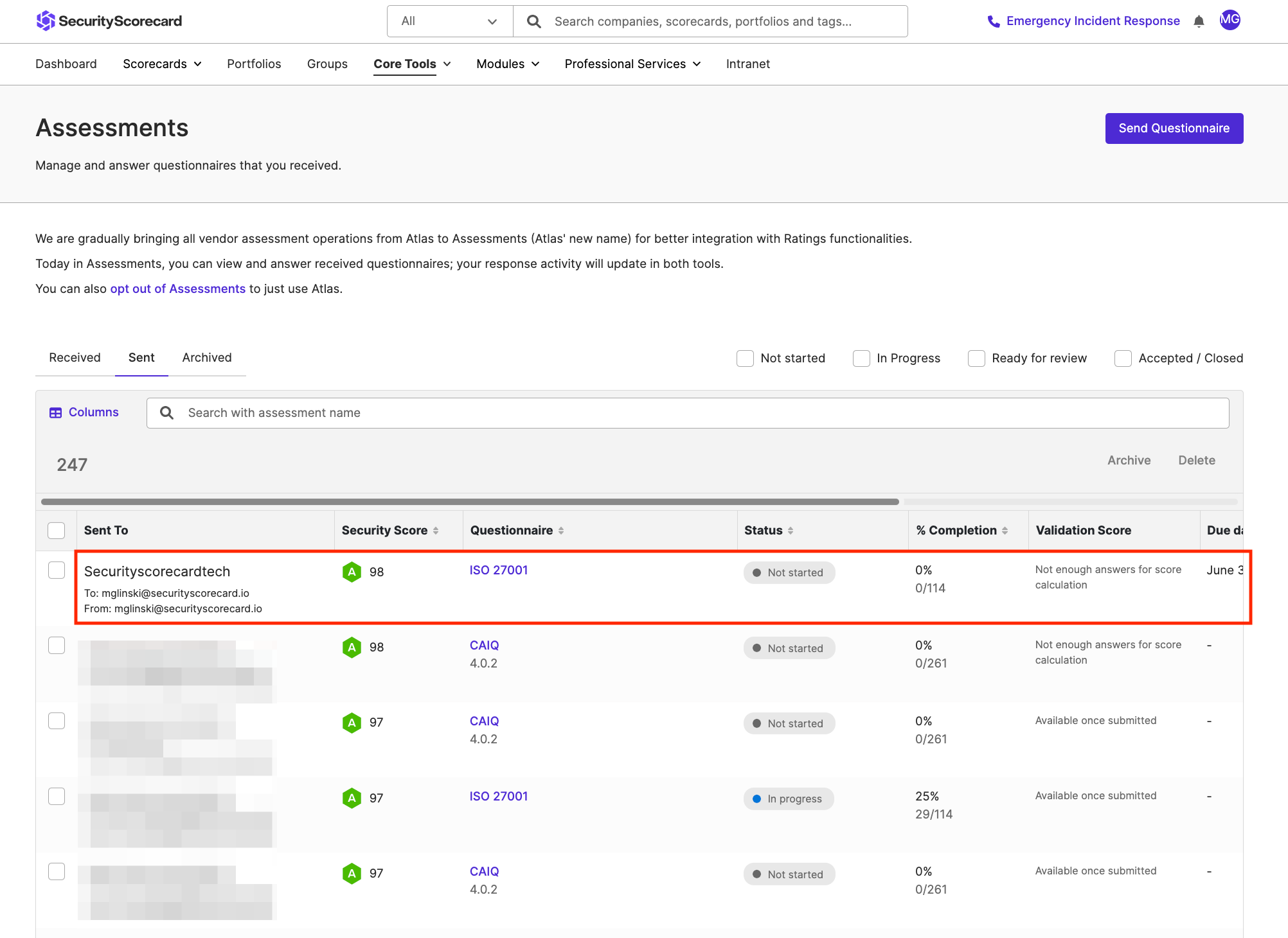Enable the Not started filter
1288x938 pixels.
[x=745, y=358]
